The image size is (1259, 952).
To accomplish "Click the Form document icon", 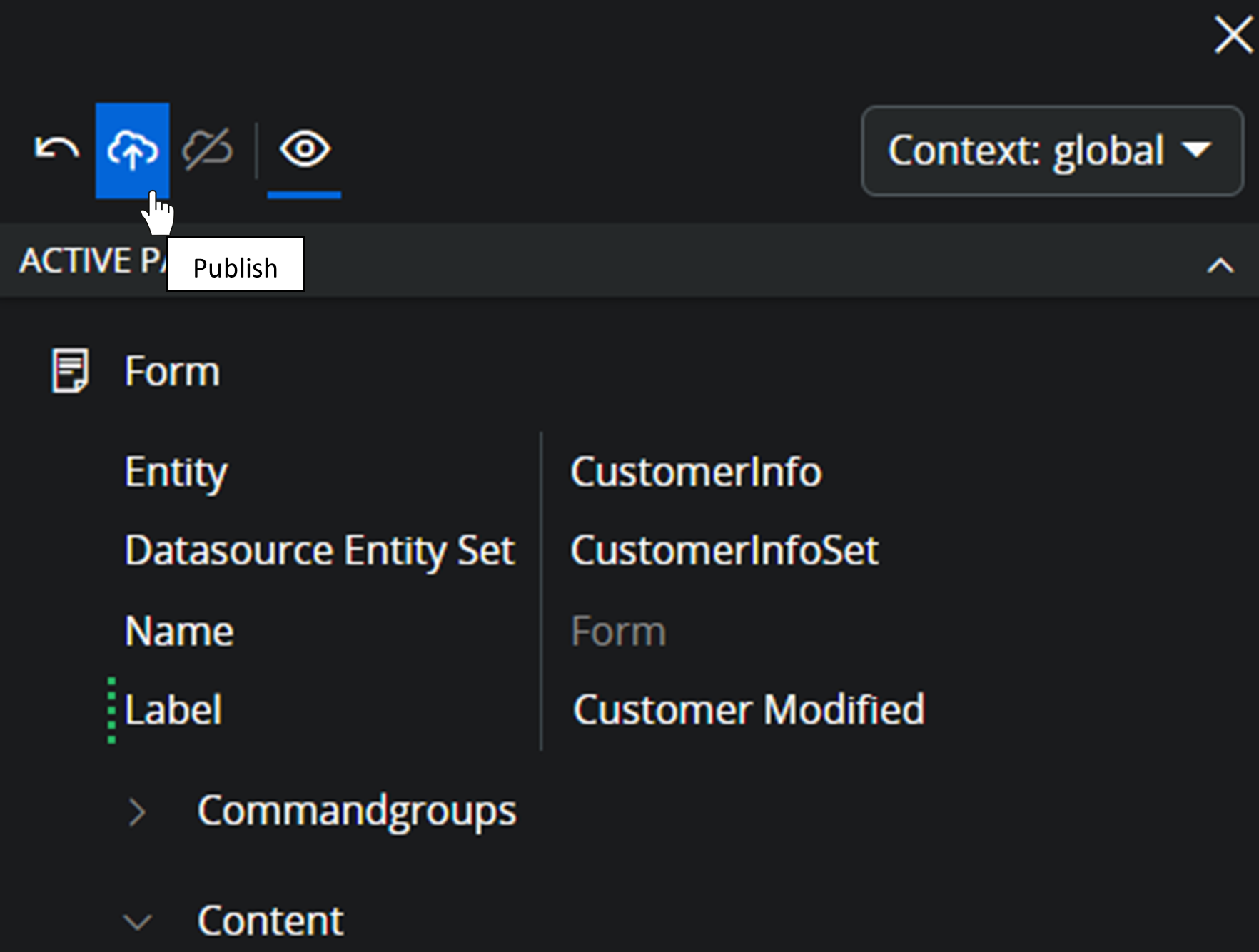I will [70, 370].
